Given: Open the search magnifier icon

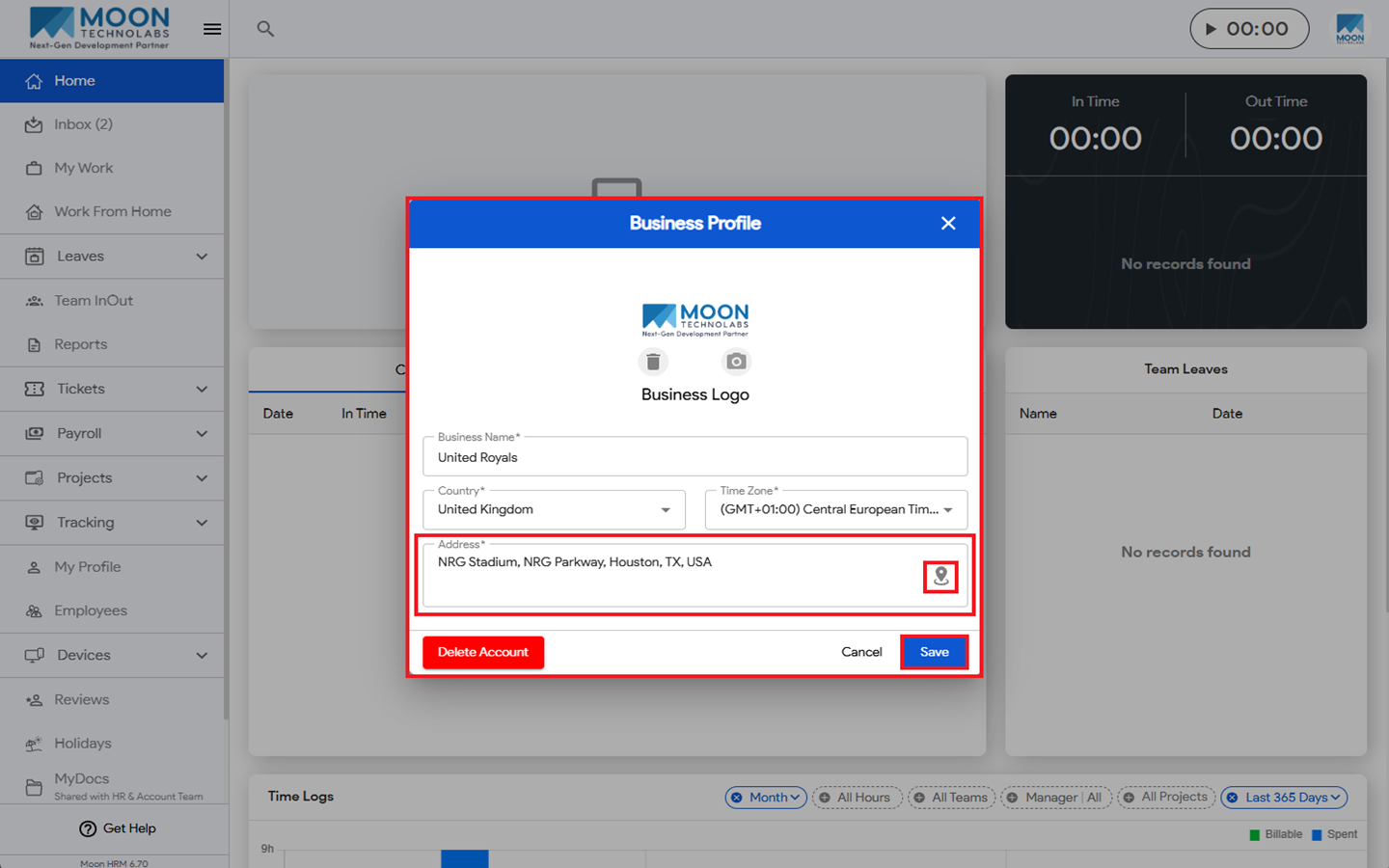Looking at the screenshot, I should [x=265, y=29].
